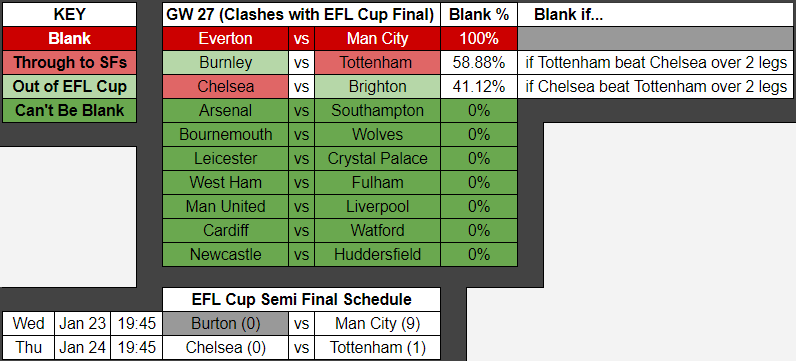Click the Burnley team cell

point(225,62)
